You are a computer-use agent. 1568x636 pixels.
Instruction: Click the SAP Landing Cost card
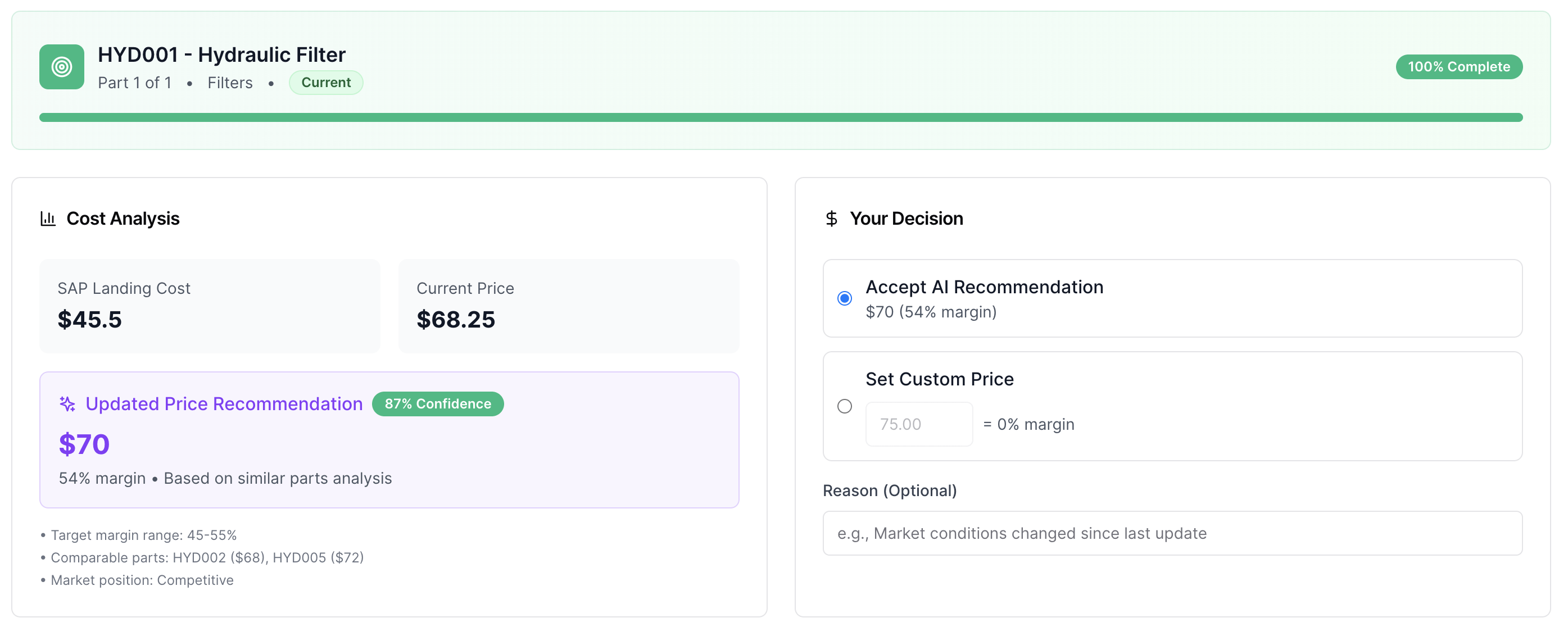pyautogui.click(x=210, y=306)
